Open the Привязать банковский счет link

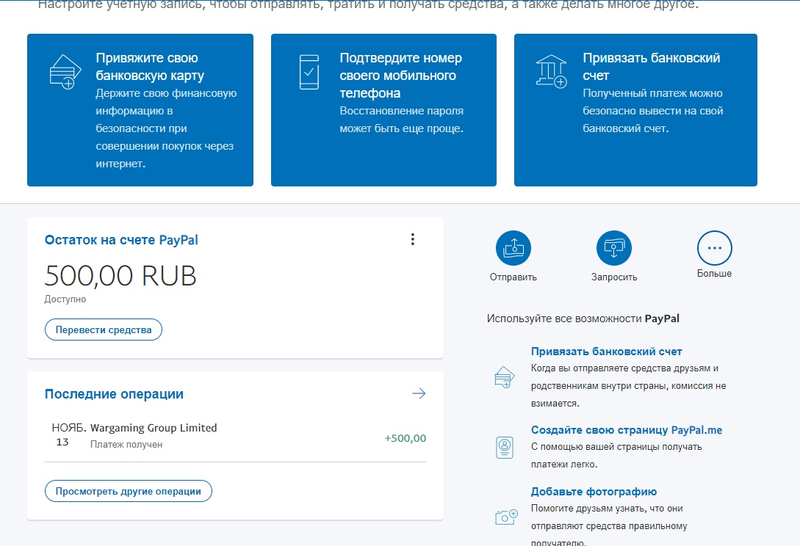pos(606,351)
